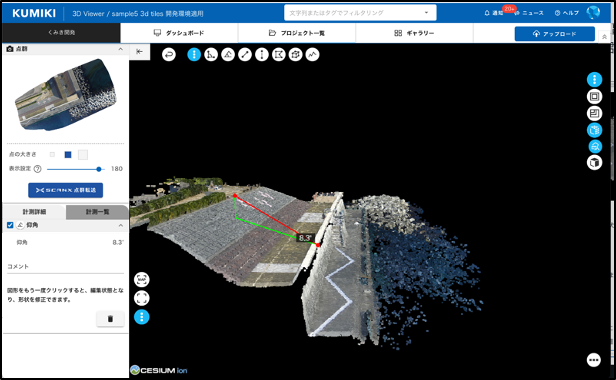This screenshot has width=616, height=380.
Task: Select the vertical height measurement tool
Action: pyautogui.click(x=262, y=54)
